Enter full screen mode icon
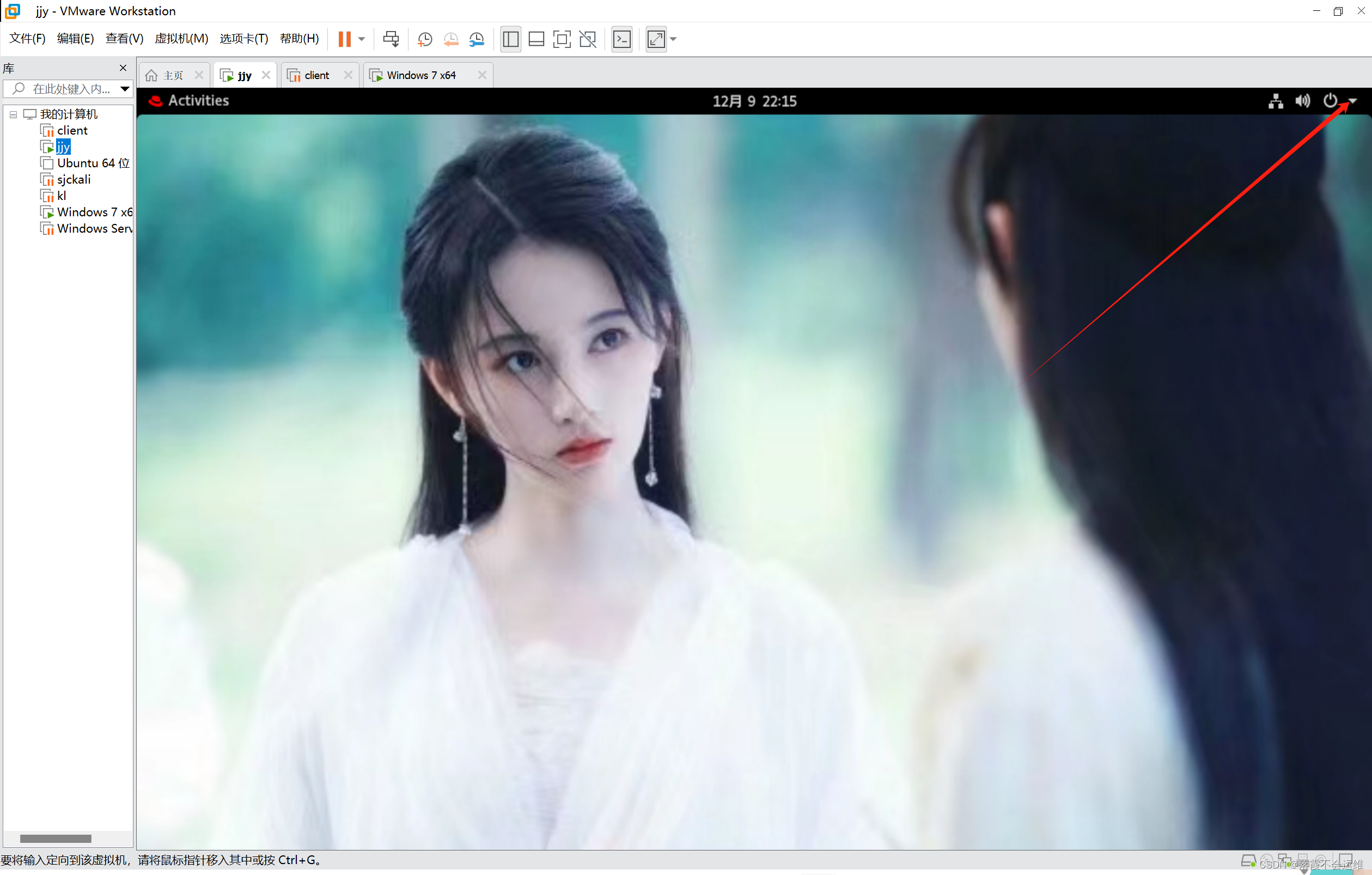The image size is (1372, 875). pos(562,39)
